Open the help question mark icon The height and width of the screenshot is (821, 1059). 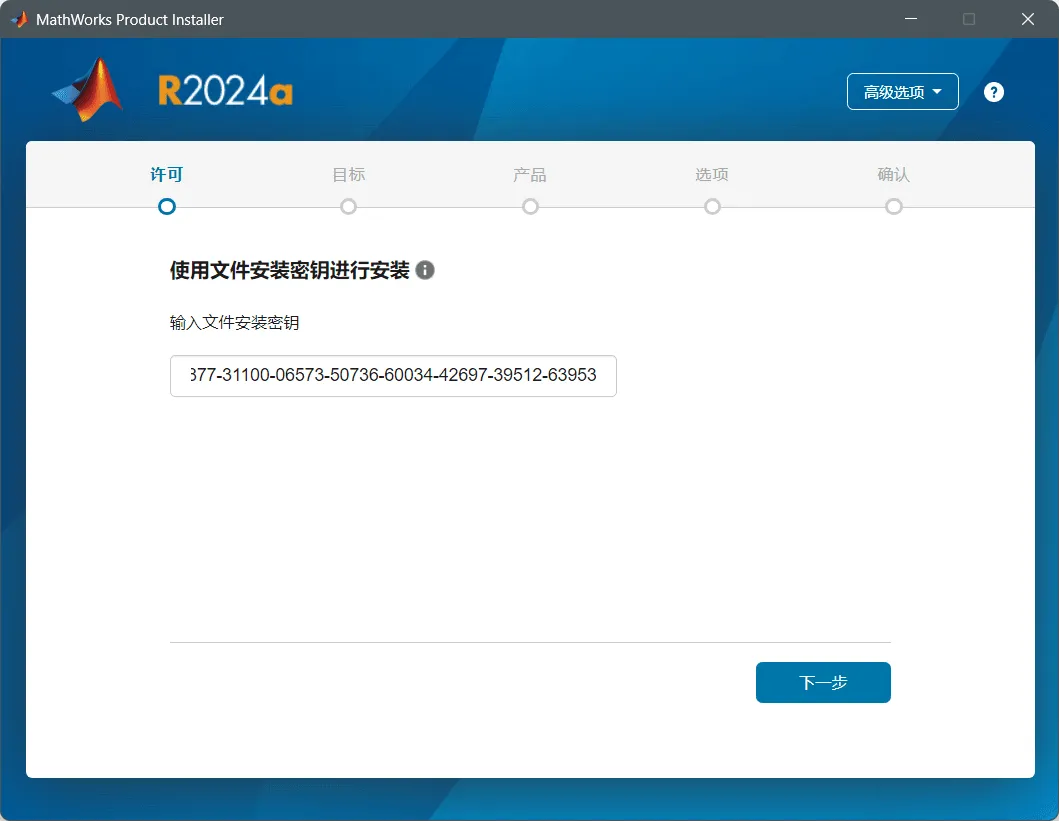tap(993, 92)
